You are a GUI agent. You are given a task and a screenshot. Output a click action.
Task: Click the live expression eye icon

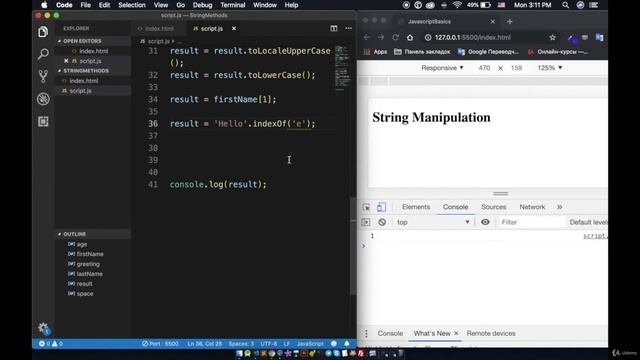485,222
